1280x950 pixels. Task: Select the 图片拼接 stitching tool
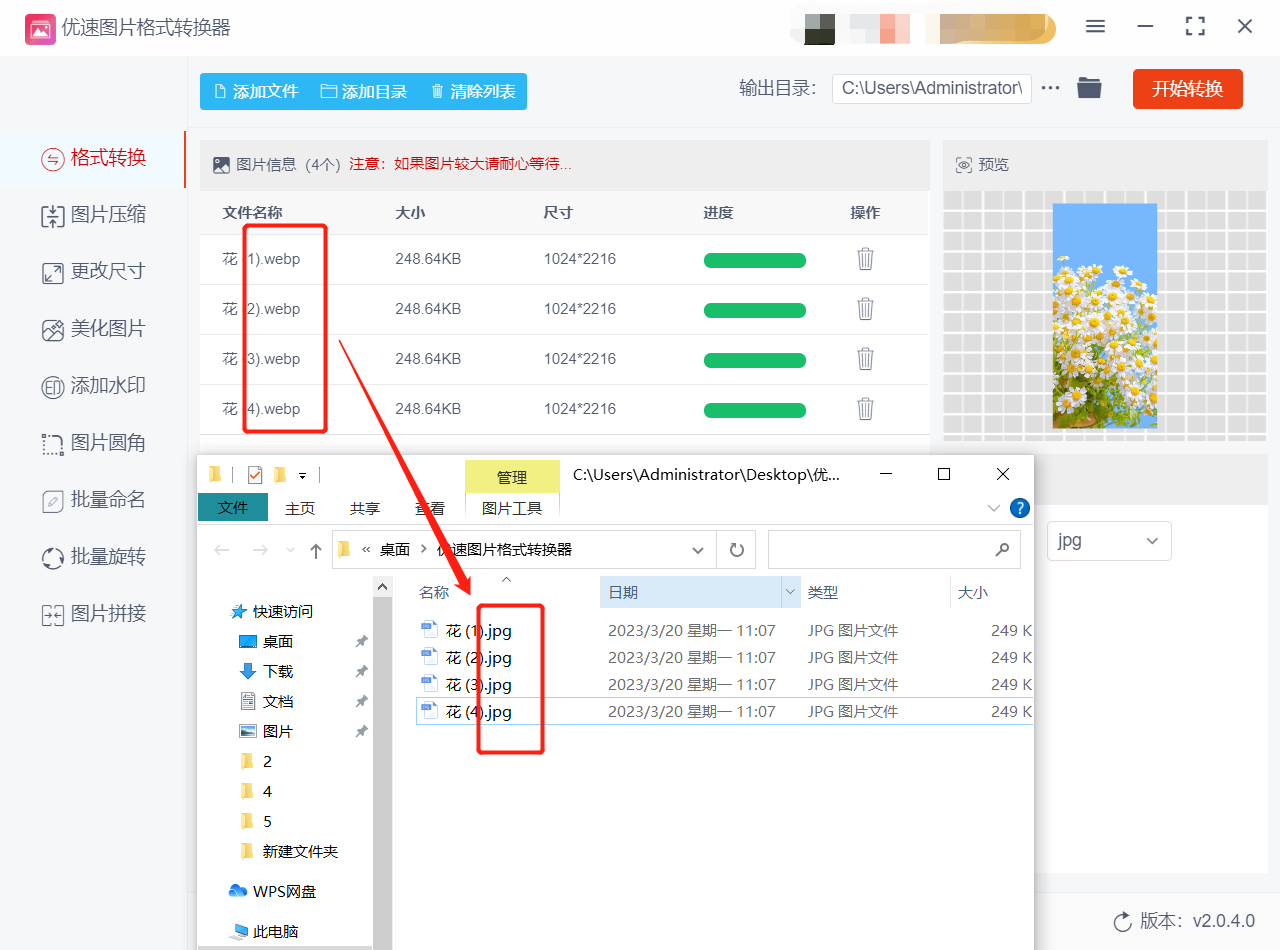pyautogui.click(x=92, y=614)
